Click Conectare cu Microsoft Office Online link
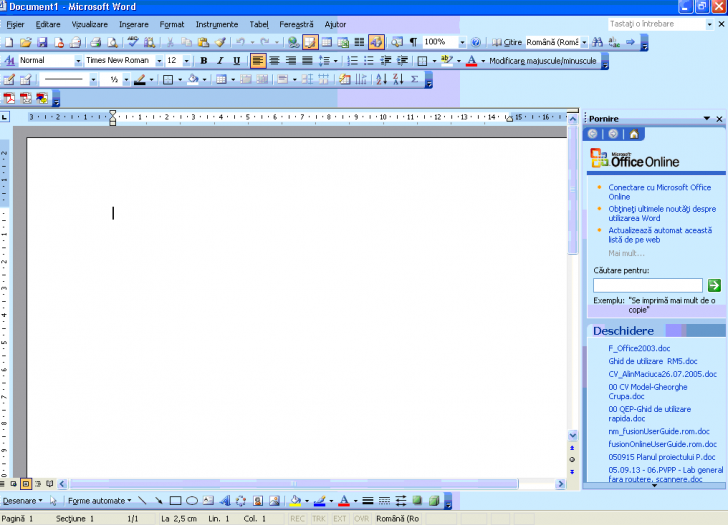728x525 pixels. pos(659,192)
